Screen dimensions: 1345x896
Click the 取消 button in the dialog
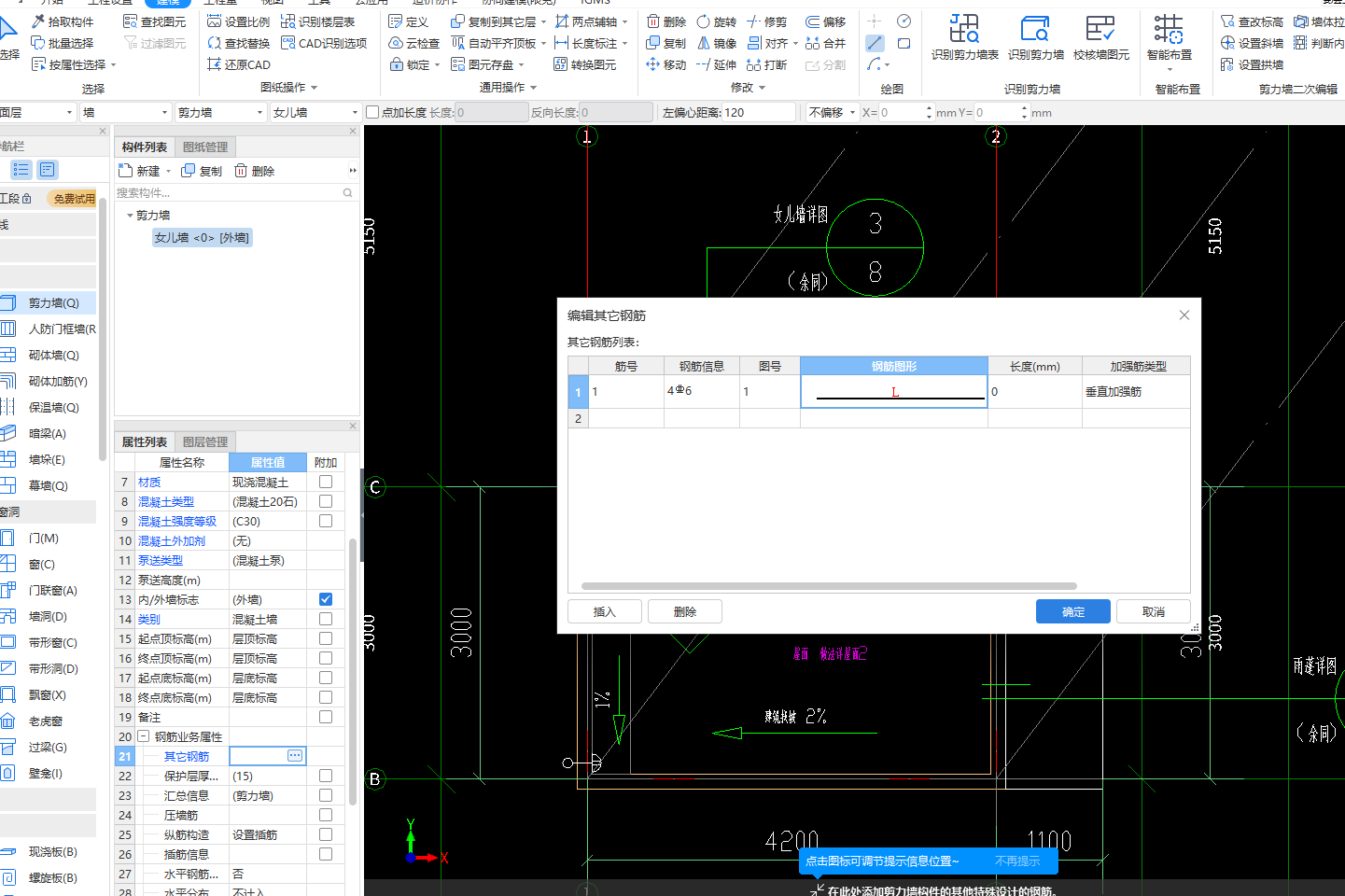tap(1154, 611)
